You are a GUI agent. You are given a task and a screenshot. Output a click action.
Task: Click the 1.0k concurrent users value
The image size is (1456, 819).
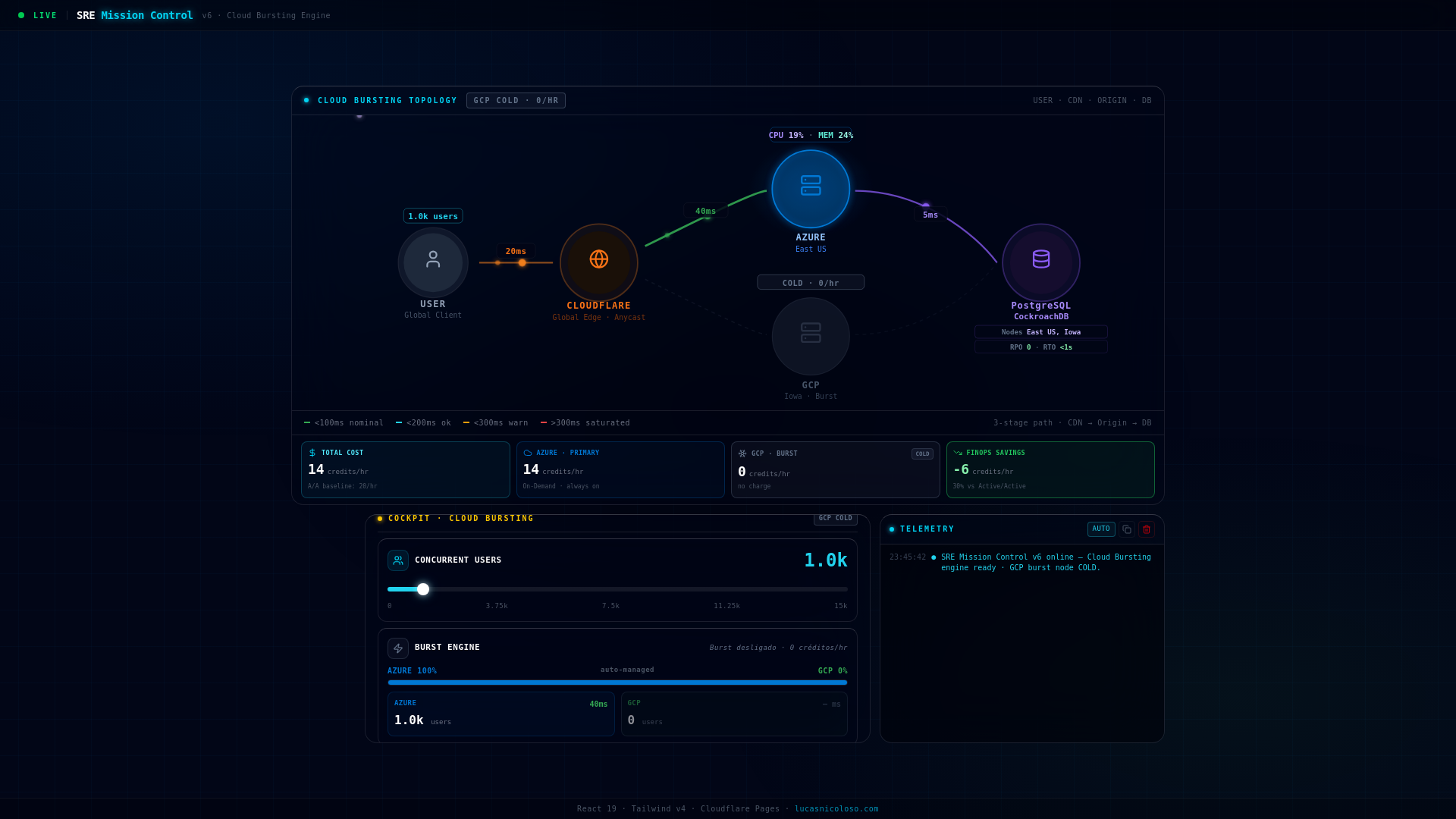coord(826,560)
